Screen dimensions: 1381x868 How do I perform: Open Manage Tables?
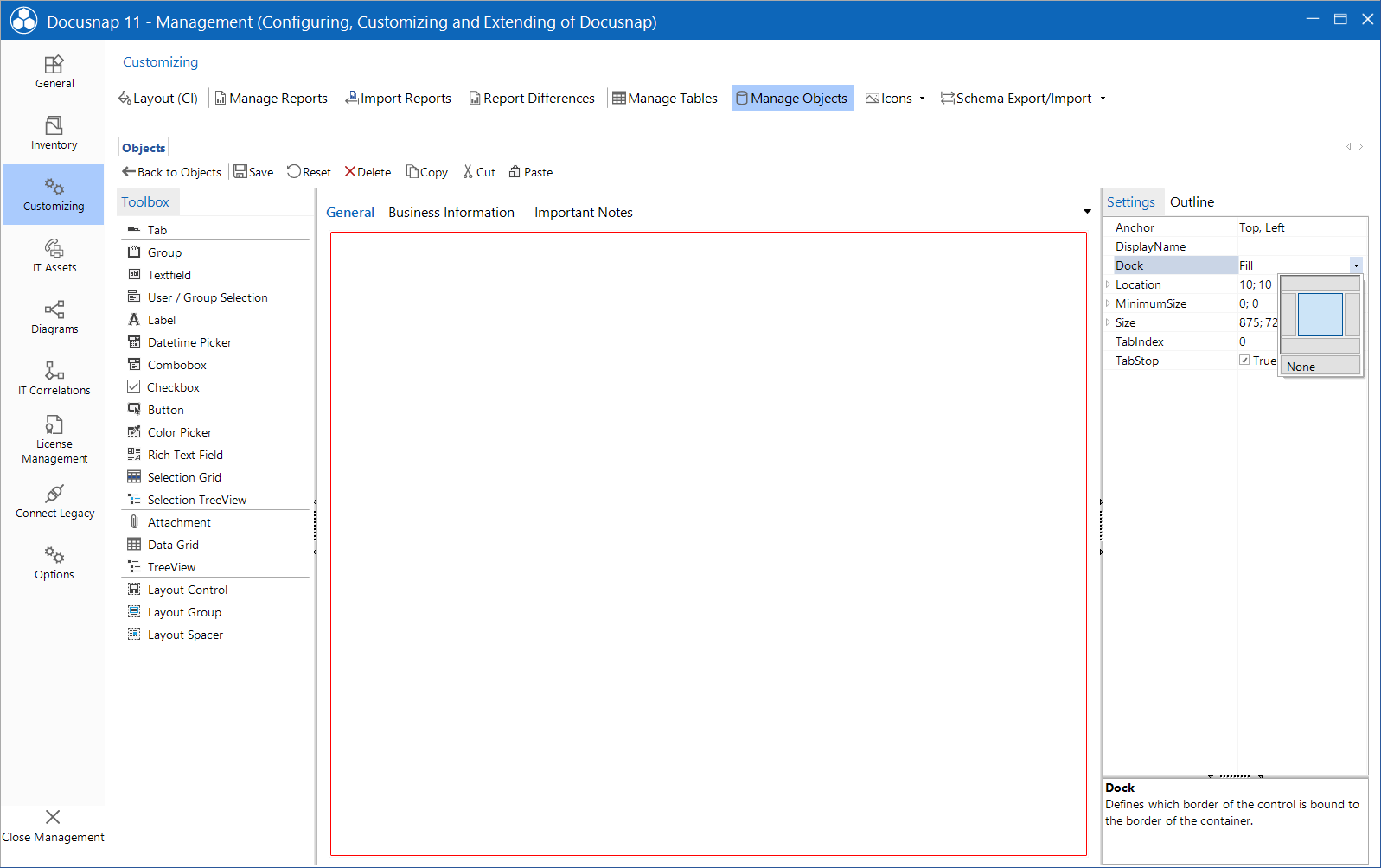pyautogui.click(x=665, y=99)
